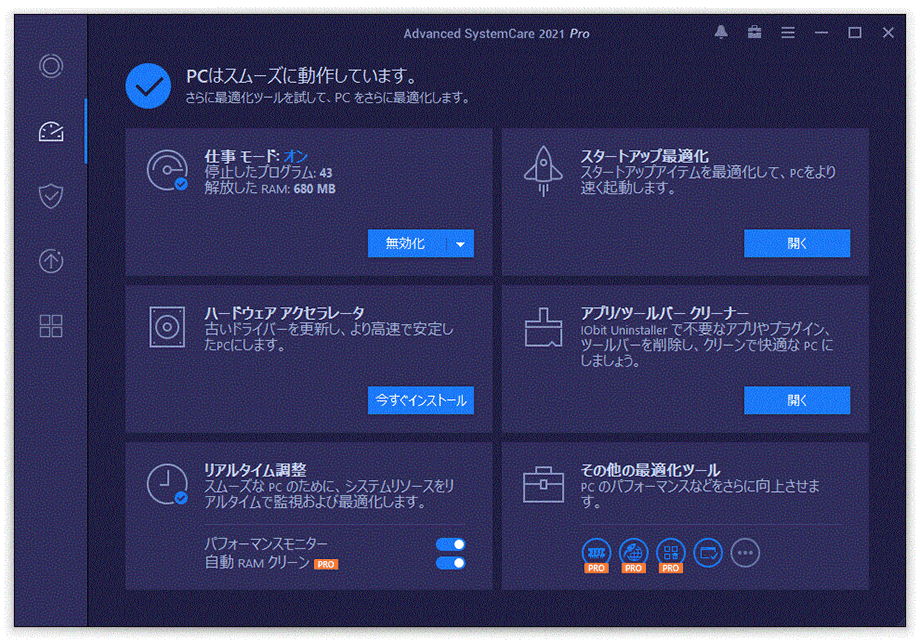Click the orange PRO badge beside 自動 RAM クリーン

(x=326, y=564)
